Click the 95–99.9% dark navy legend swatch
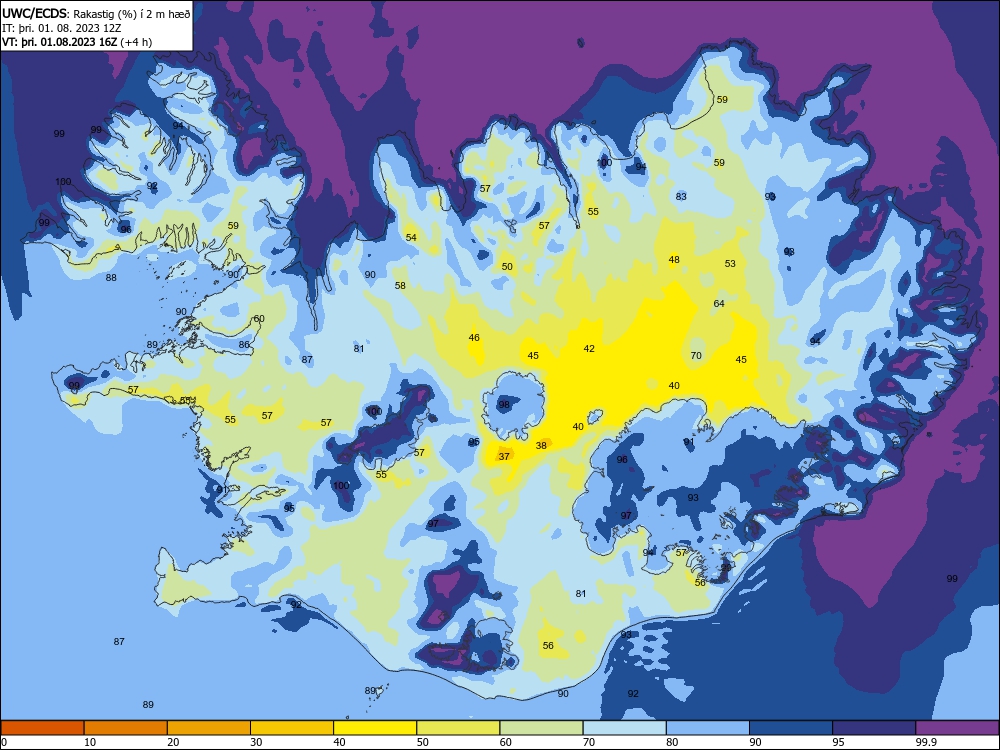Screen dimensions: 1000x750 click(x=874, y=728)
